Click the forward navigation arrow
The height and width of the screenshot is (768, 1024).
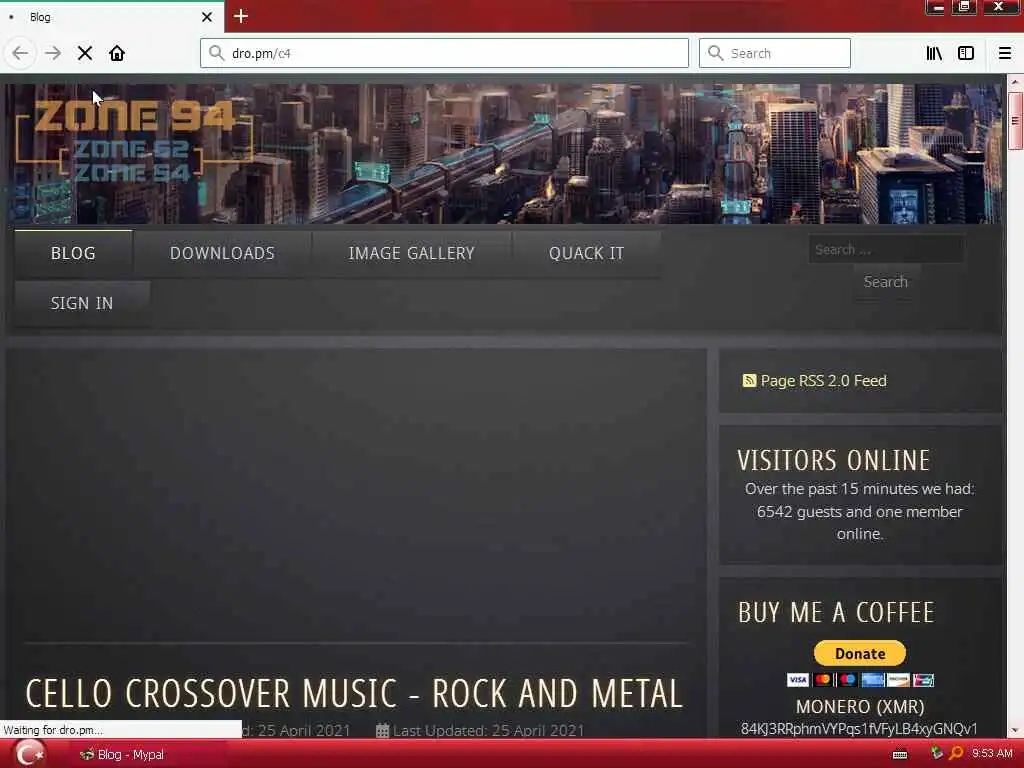pyautogui.click(x=53, y=53)
